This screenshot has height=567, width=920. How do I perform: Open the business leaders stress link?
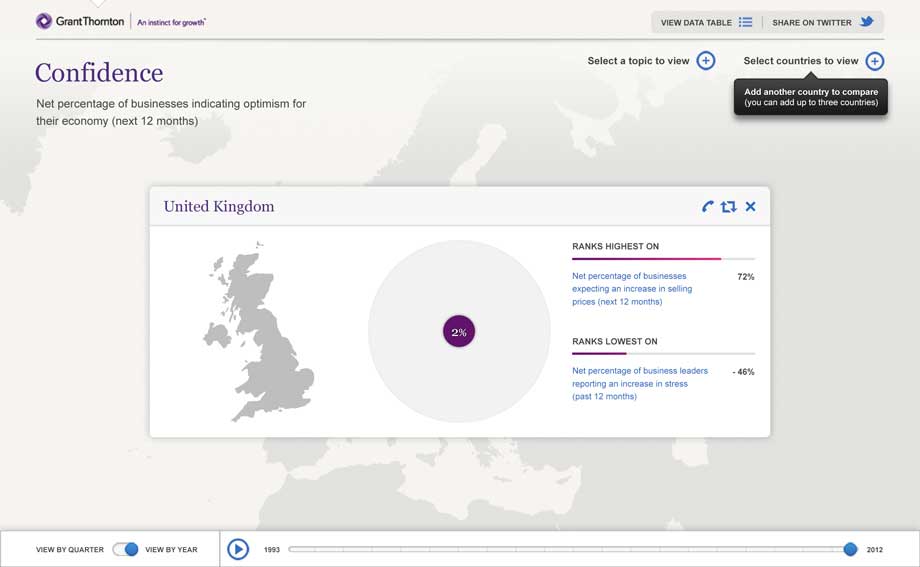tap(639, 383)
